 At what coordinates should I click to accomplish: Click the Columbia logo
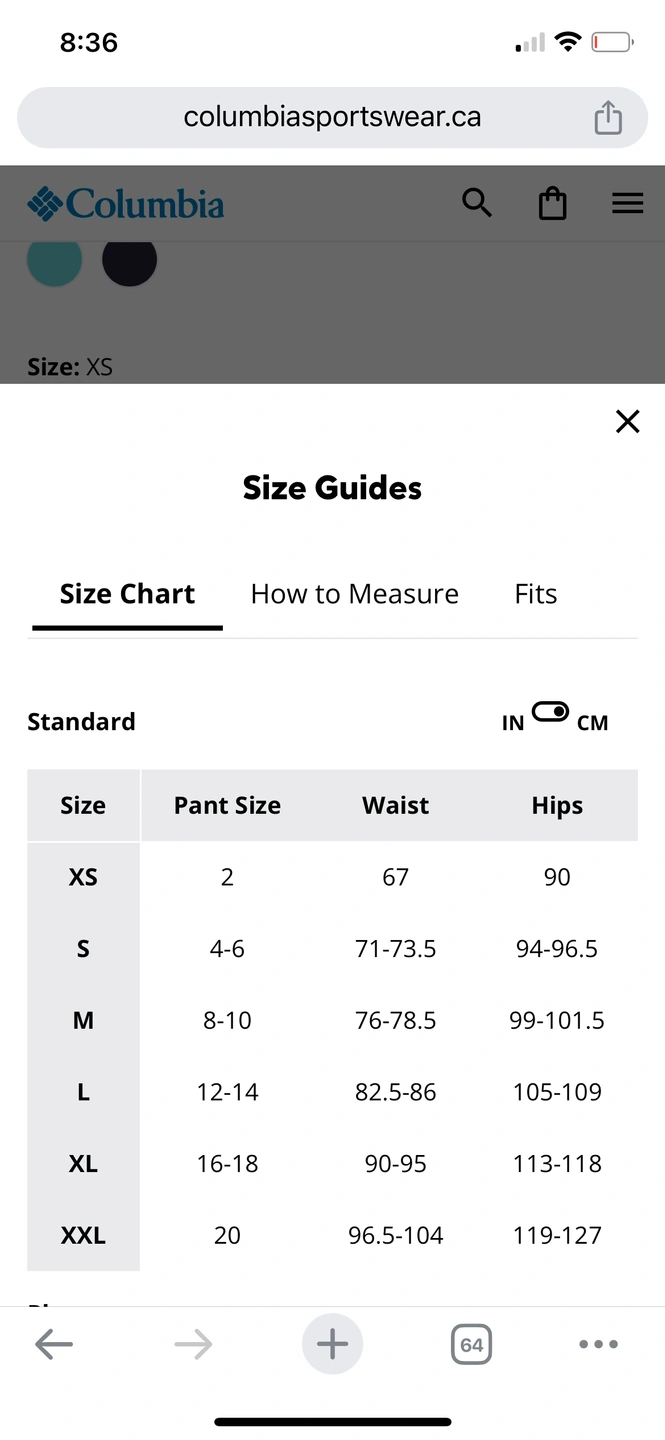click(x=126, y=204)
